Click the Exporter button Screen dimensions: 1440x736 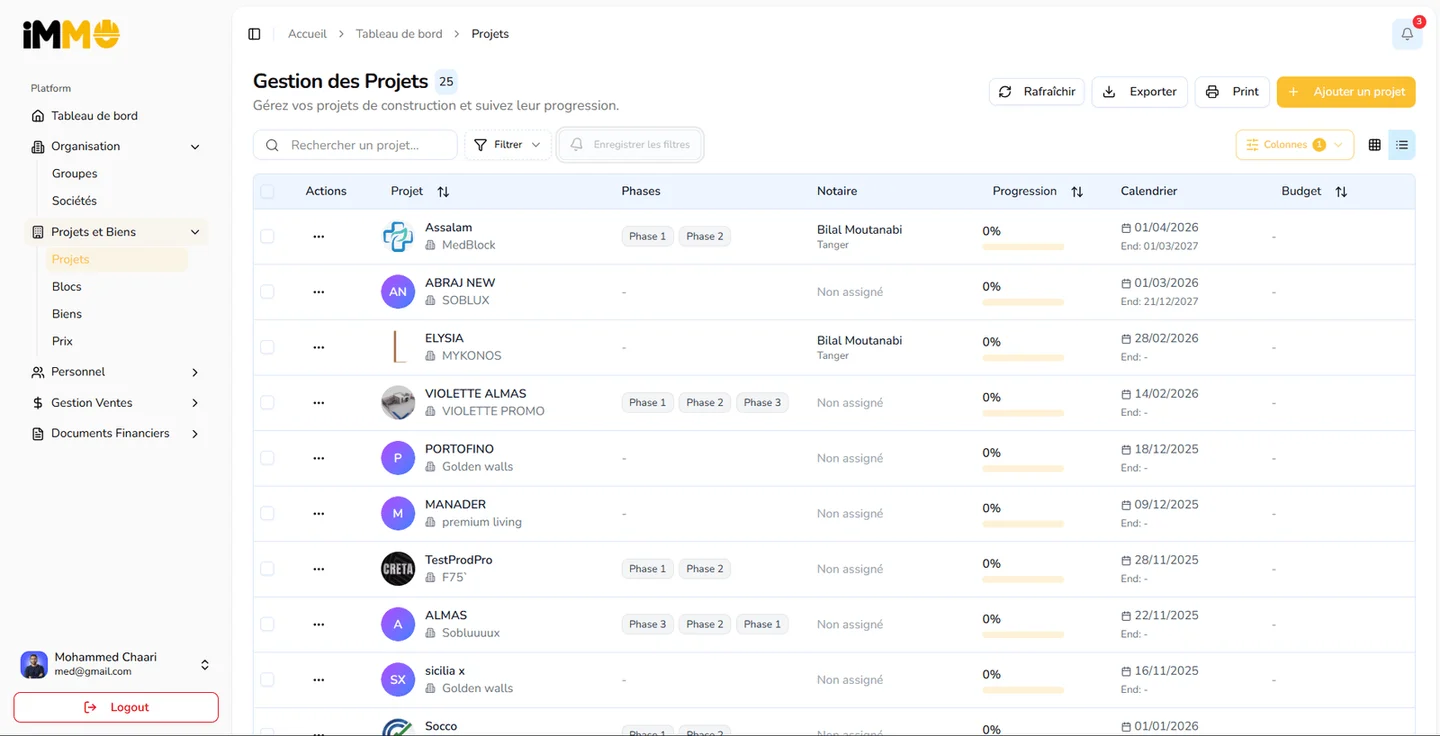(x=1140, y=92)
